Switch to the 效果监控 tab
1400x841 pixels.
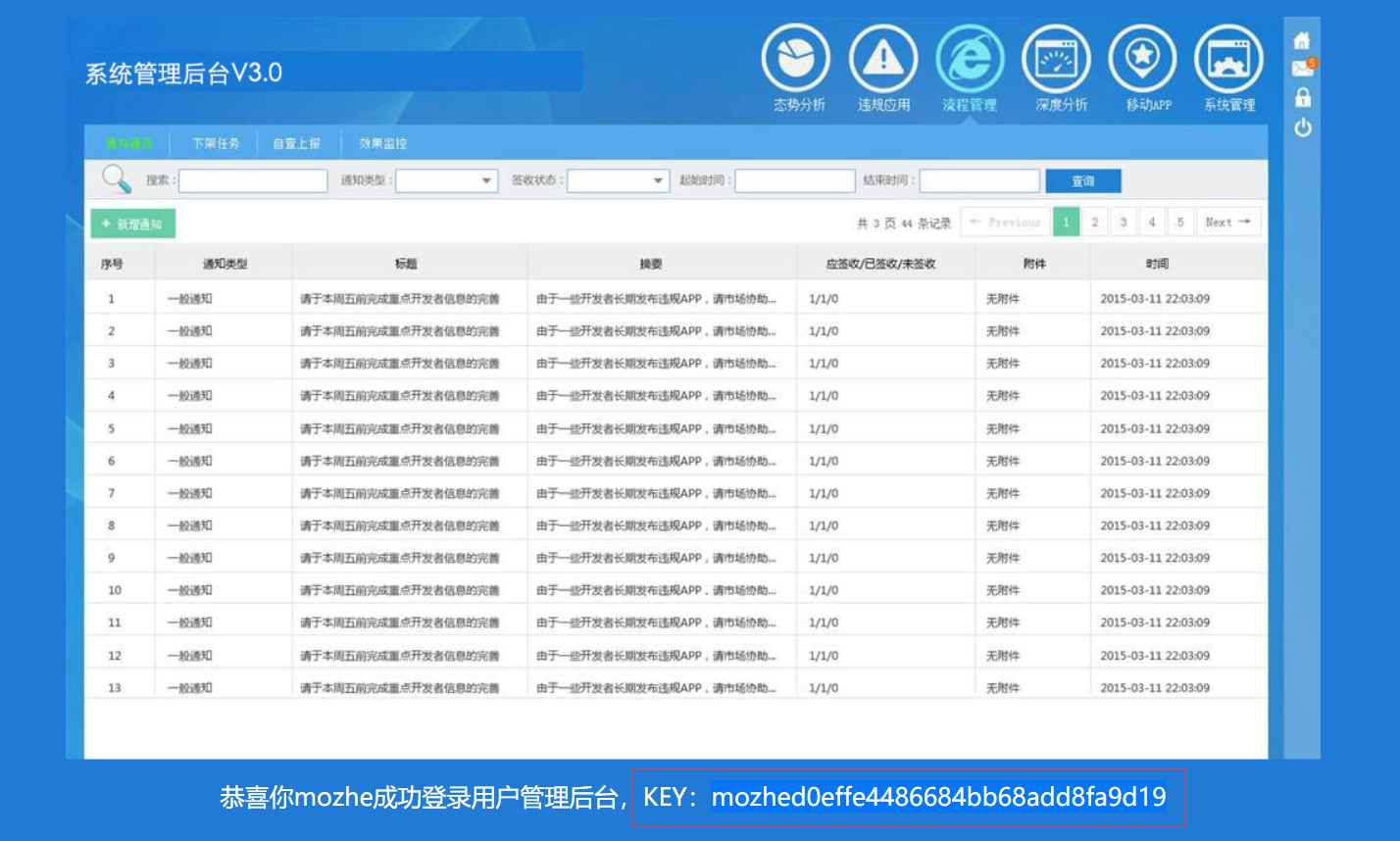click(x=382, y=143)
